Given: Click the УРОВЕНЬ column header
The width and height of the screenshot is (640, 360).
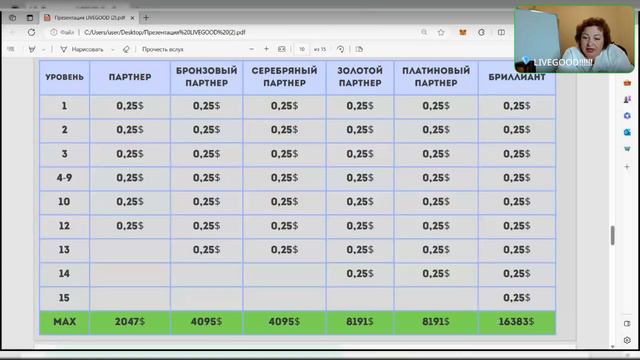Looking at the screenshot, I should pyautogui.click(x=64, y=77).
